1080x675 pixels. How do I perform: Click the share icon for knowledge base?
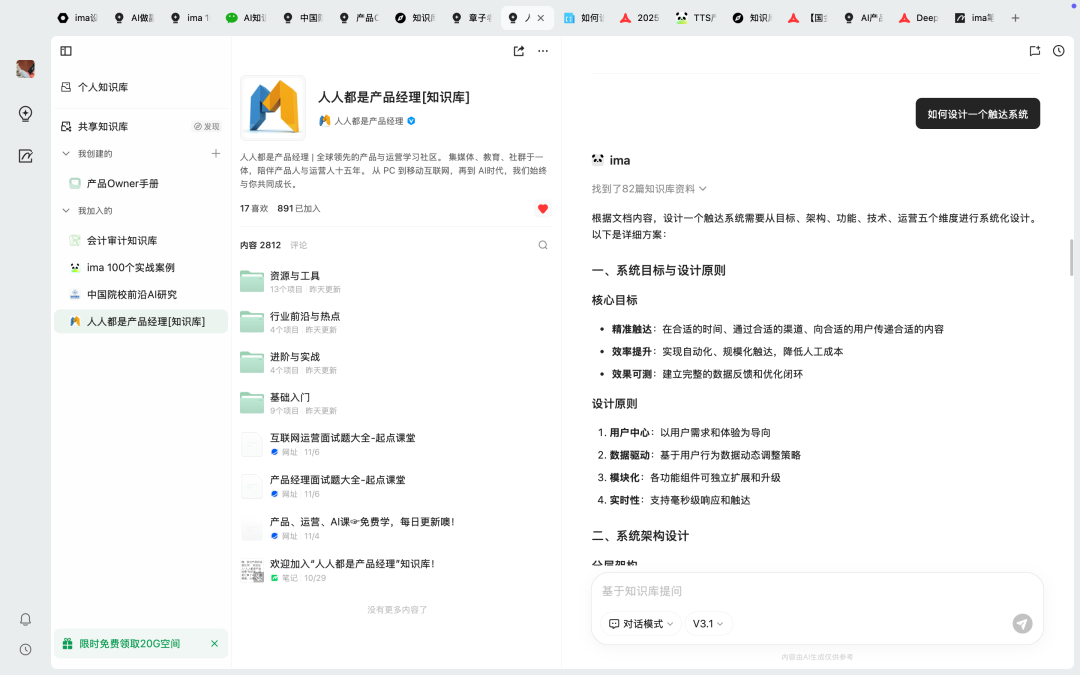click(x=519, y=51)
